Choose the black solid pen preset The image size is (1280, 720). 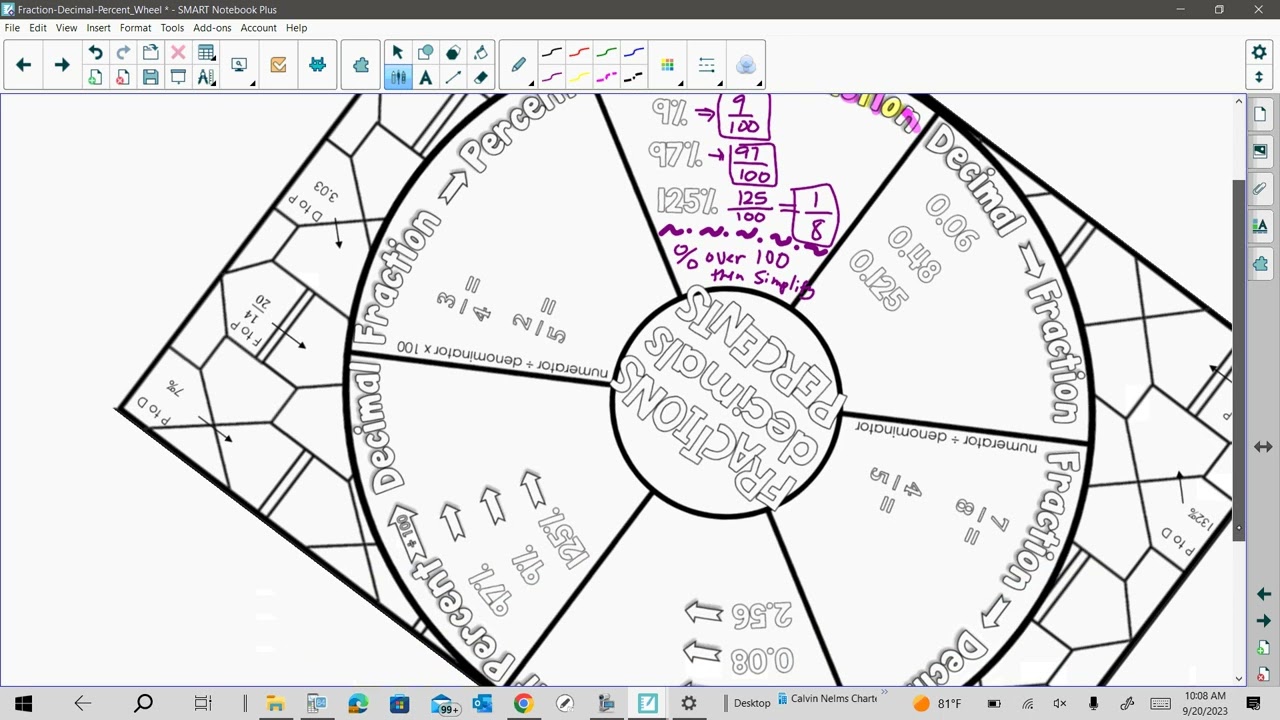click(x=551, y=53)
